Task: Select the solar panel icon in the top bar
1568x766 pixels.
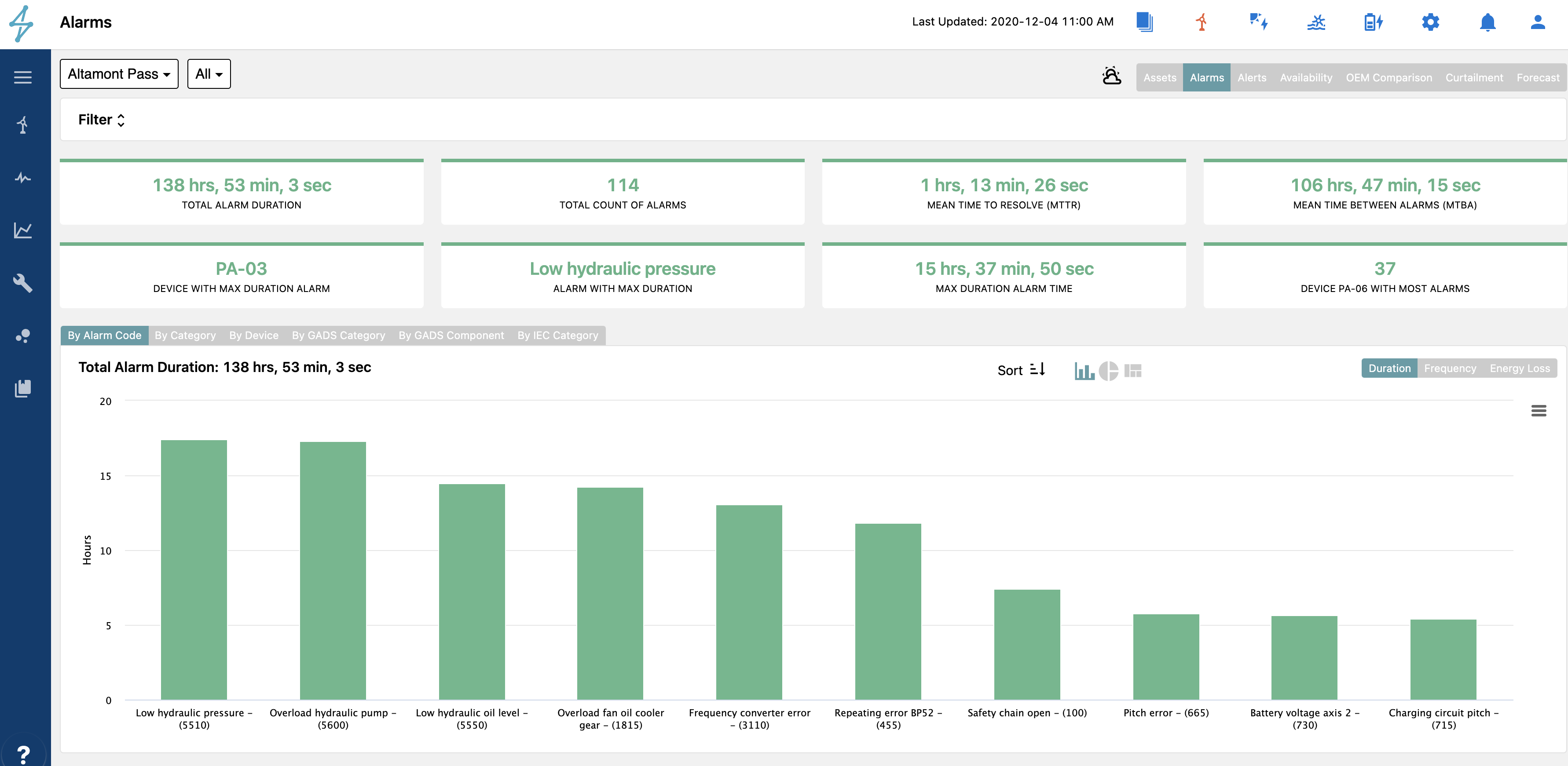Action: coord(1259,22)
